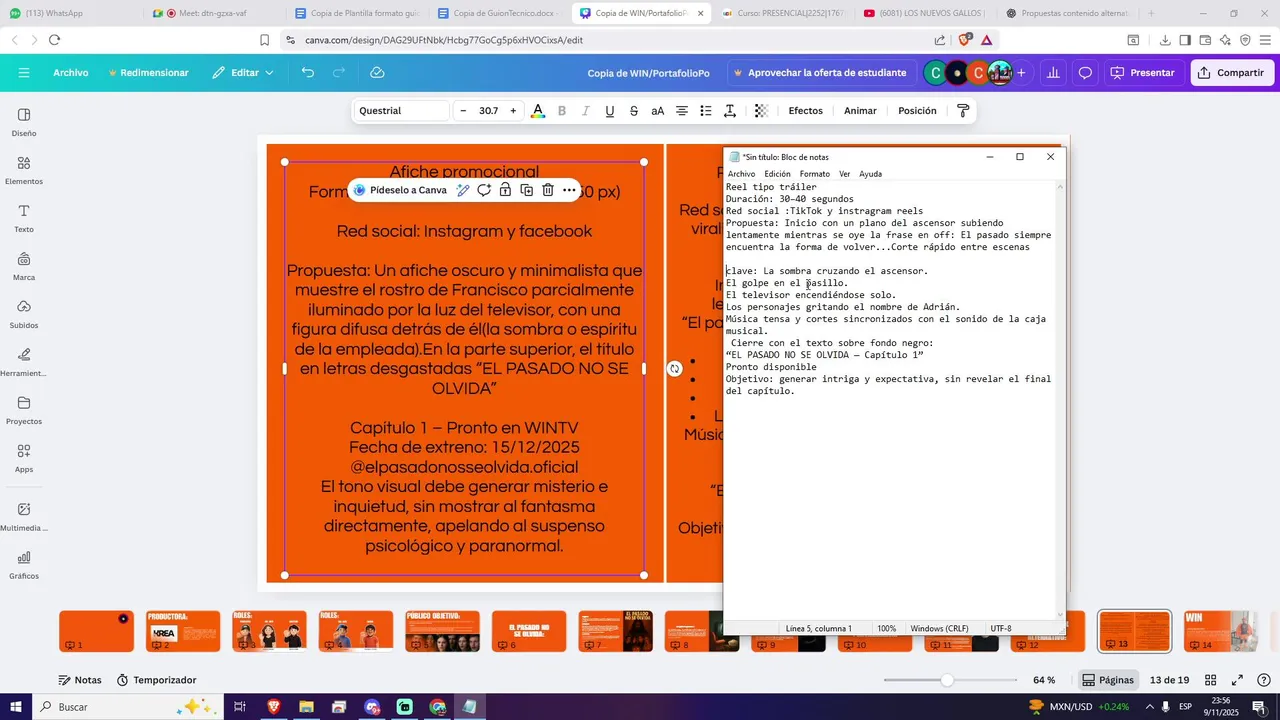Click the copy style paint roller icon
This screenshot has height=720, width=1280.
pos(963,111)
